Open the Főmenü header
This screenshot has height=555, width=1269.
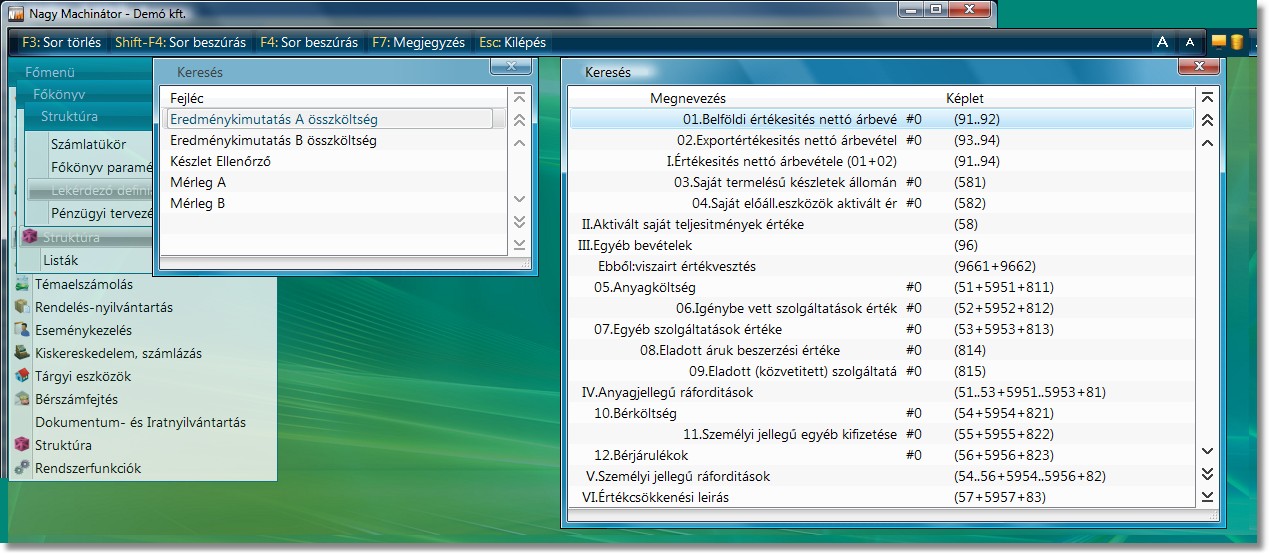(x=50, y=72)
